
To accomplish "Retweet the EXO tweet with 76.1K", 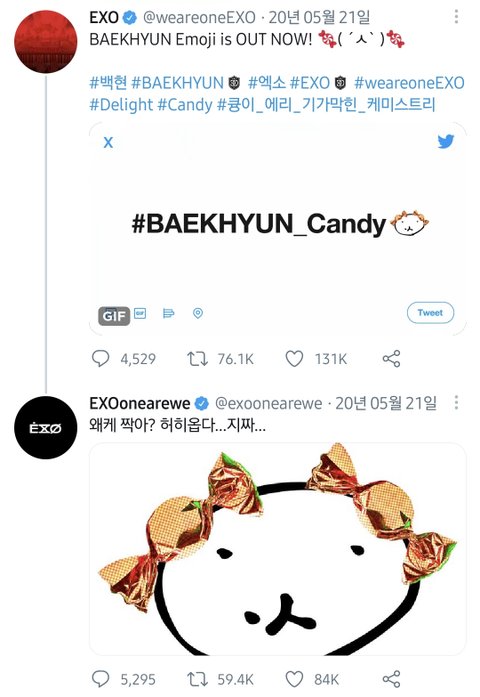I will point(197,359).
